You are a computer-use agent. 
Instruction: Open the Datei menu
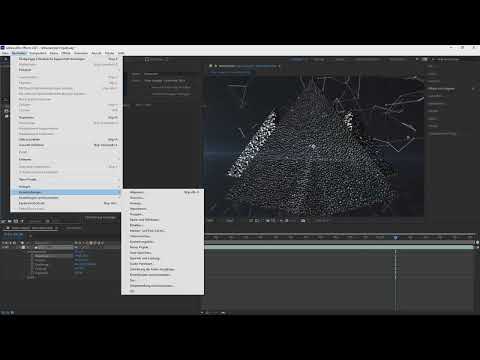pos(5,53)
